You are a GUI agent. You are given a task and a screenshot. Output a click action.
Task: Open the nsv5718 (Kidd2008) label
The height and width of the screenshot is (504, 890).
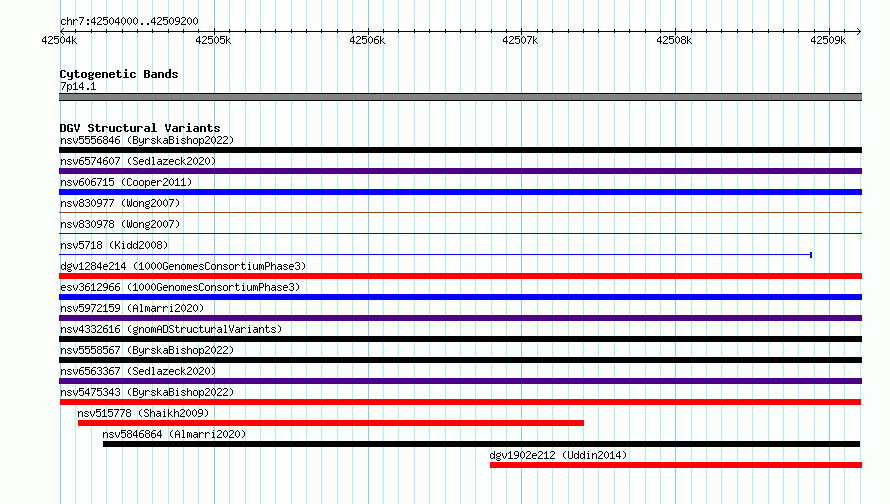[x=114, y=245]
